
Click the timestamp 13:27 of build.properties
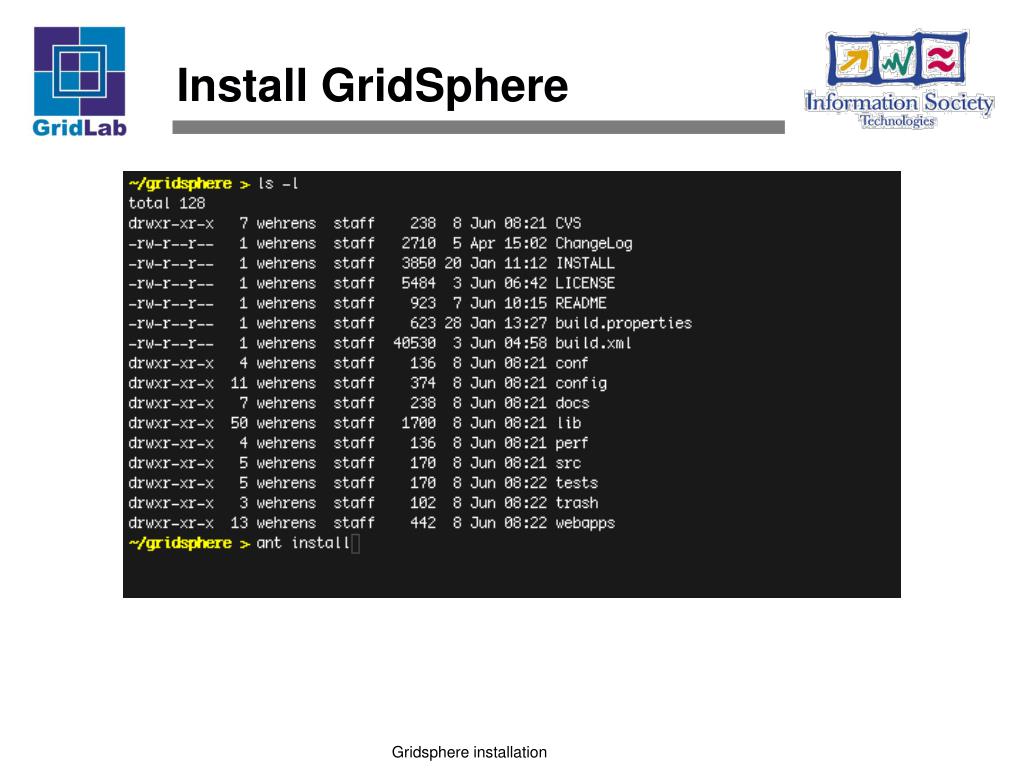point(525,323)
